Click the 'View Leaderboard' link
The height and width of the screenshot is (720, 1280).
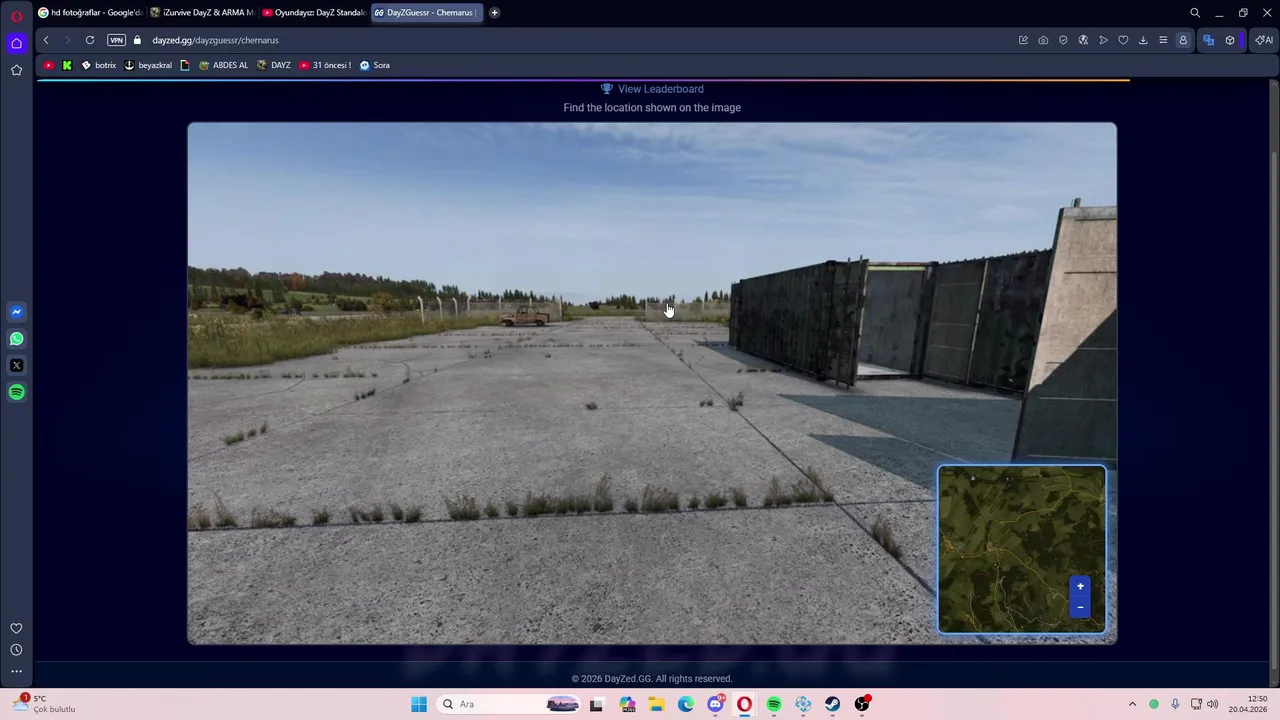[652, 89]
